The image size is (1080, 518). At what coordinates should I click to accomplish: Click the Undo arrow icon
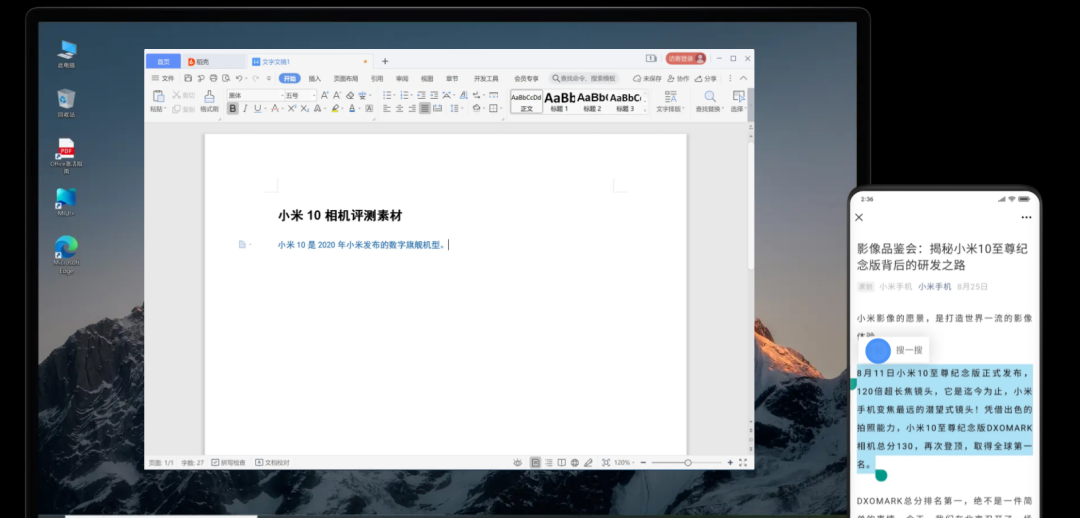pos(239,78)
